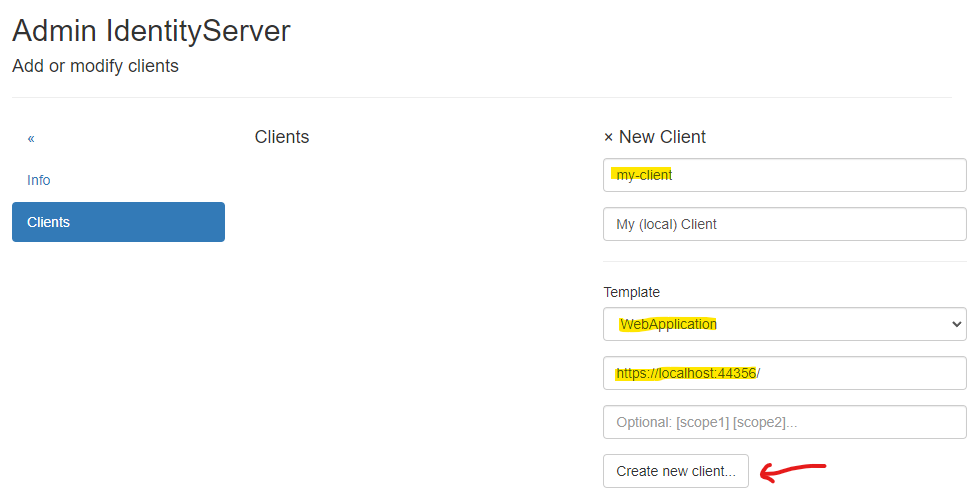
Task: Click the highlighted localhost:44356 text
Action: point(706,373)
